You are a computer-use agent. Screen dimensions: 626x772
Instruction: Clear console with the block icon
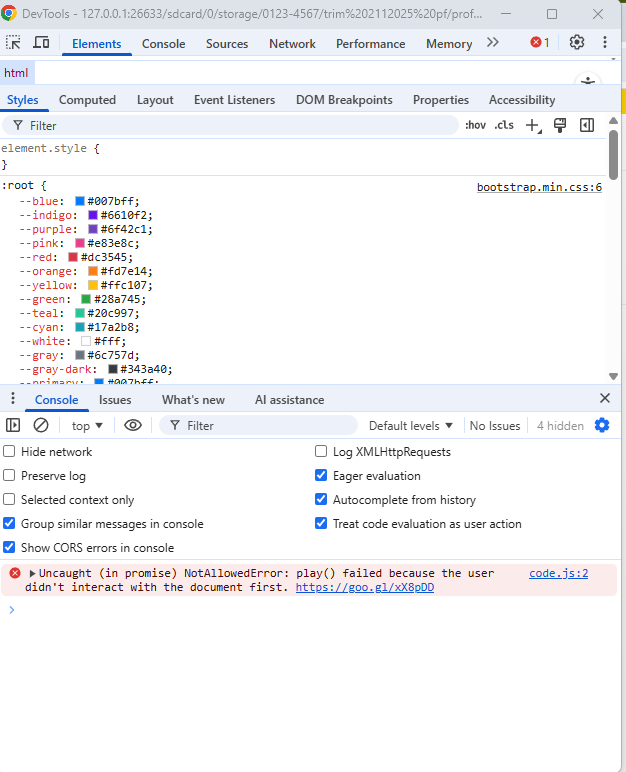pos(41,425)
